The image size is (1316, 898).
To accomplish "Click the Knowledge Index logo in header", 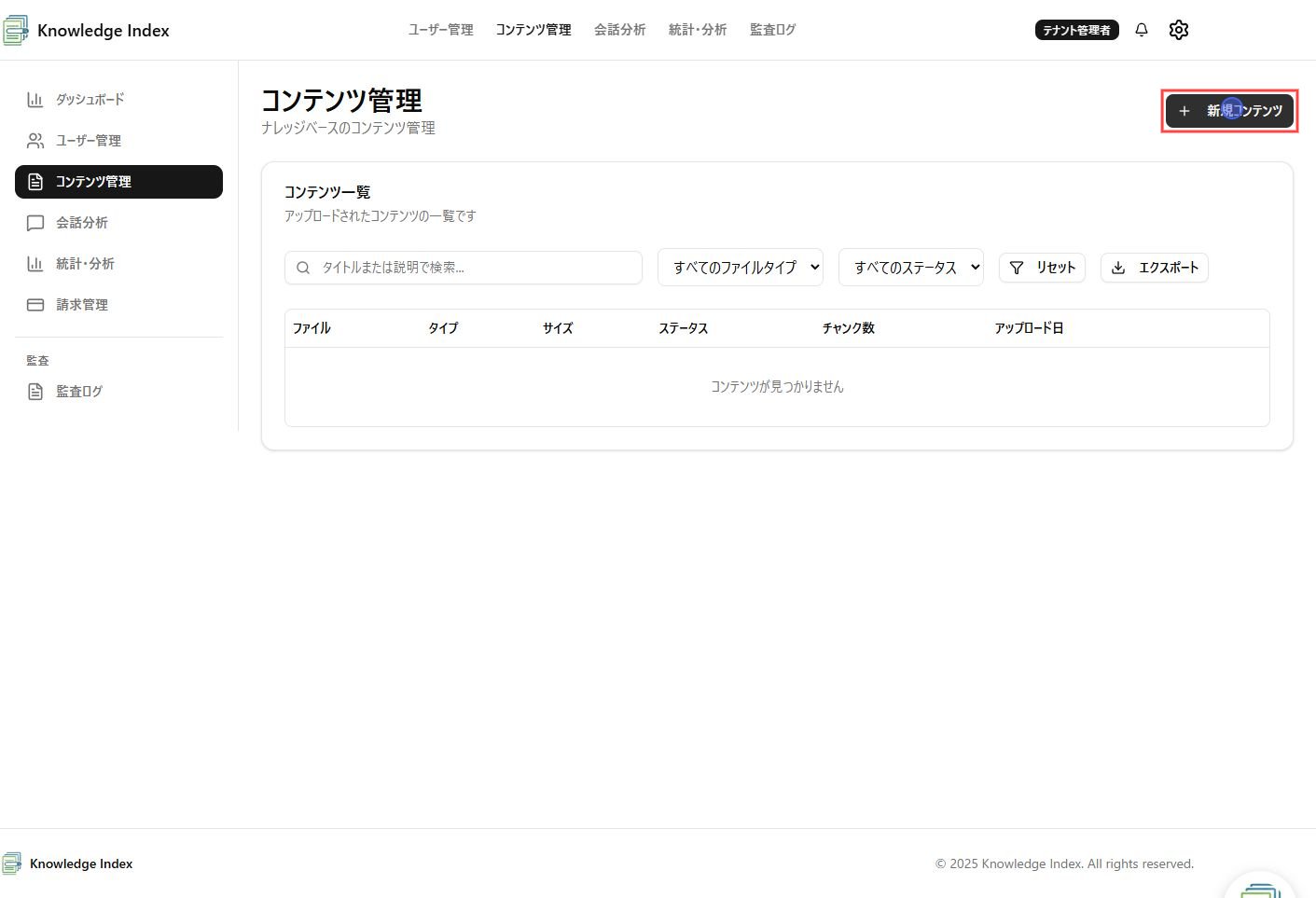I will point(15,30).
